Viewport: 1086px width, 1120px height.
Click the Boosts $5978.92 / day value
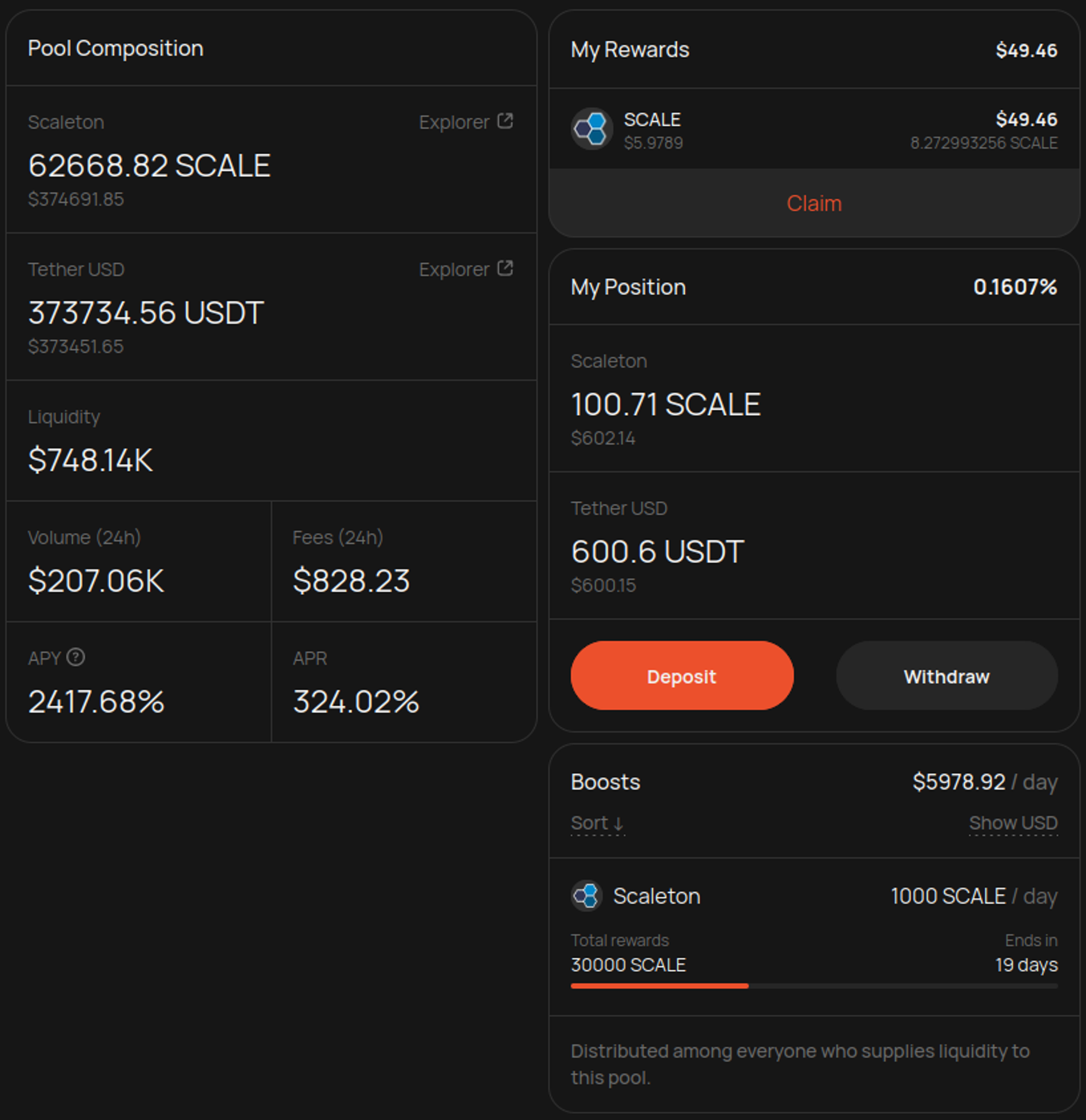point(985,781)
